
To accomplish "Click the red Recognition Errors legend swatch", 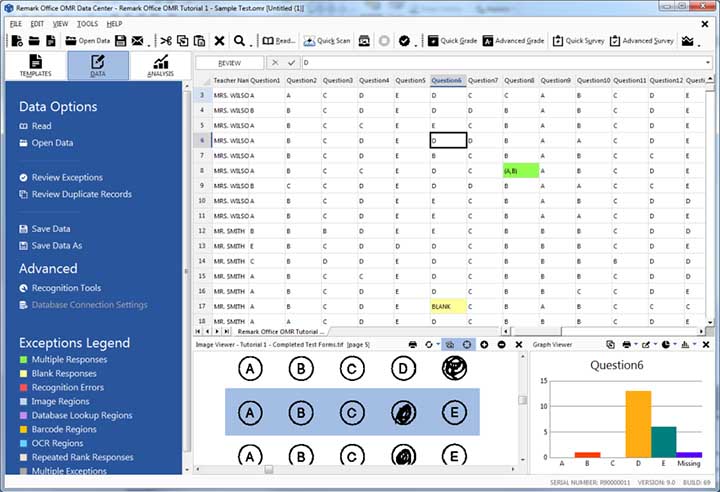I will pos(23,388).
